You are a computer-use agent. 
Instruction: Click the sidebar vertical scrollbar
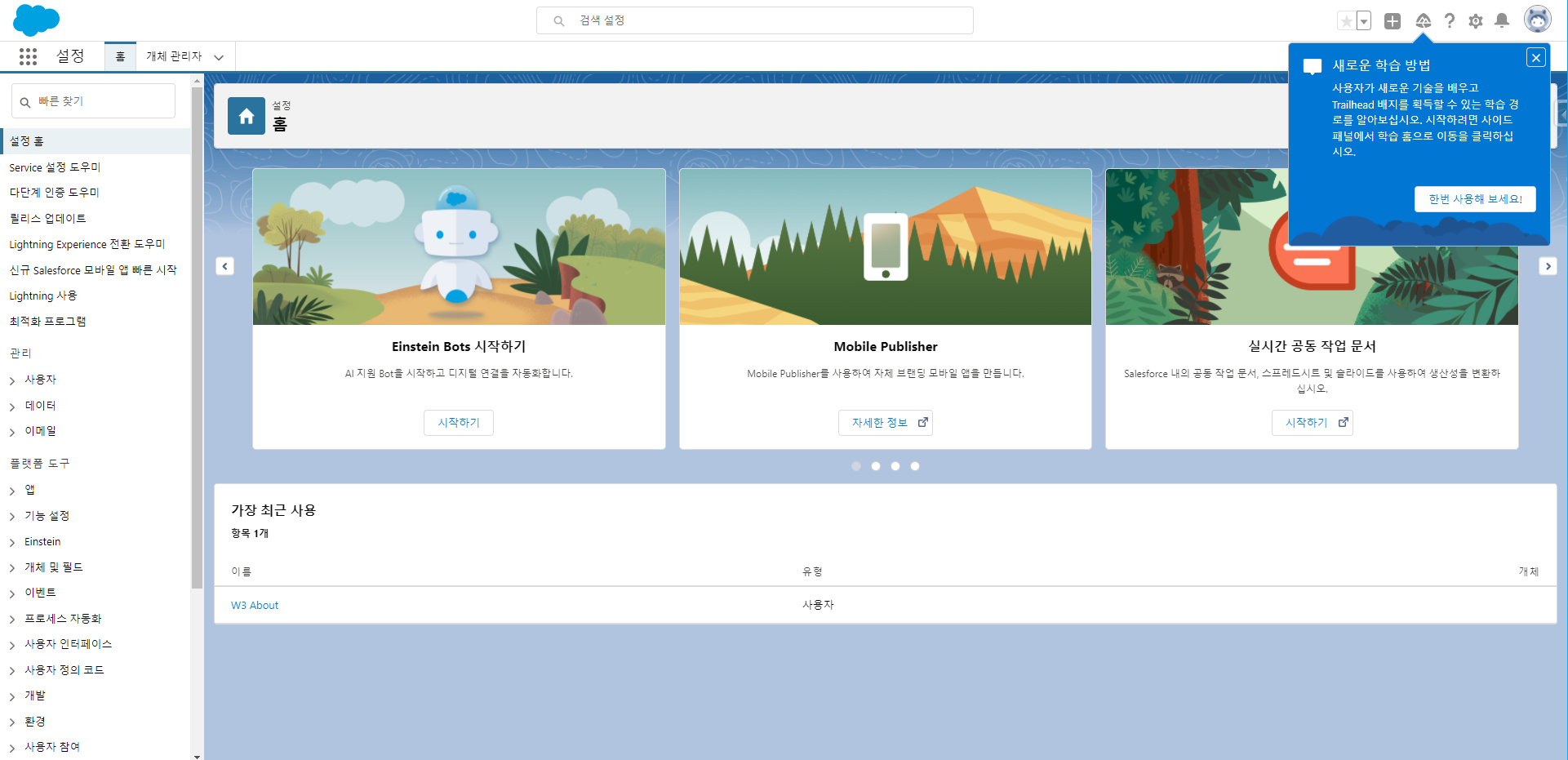pos(197,336)
